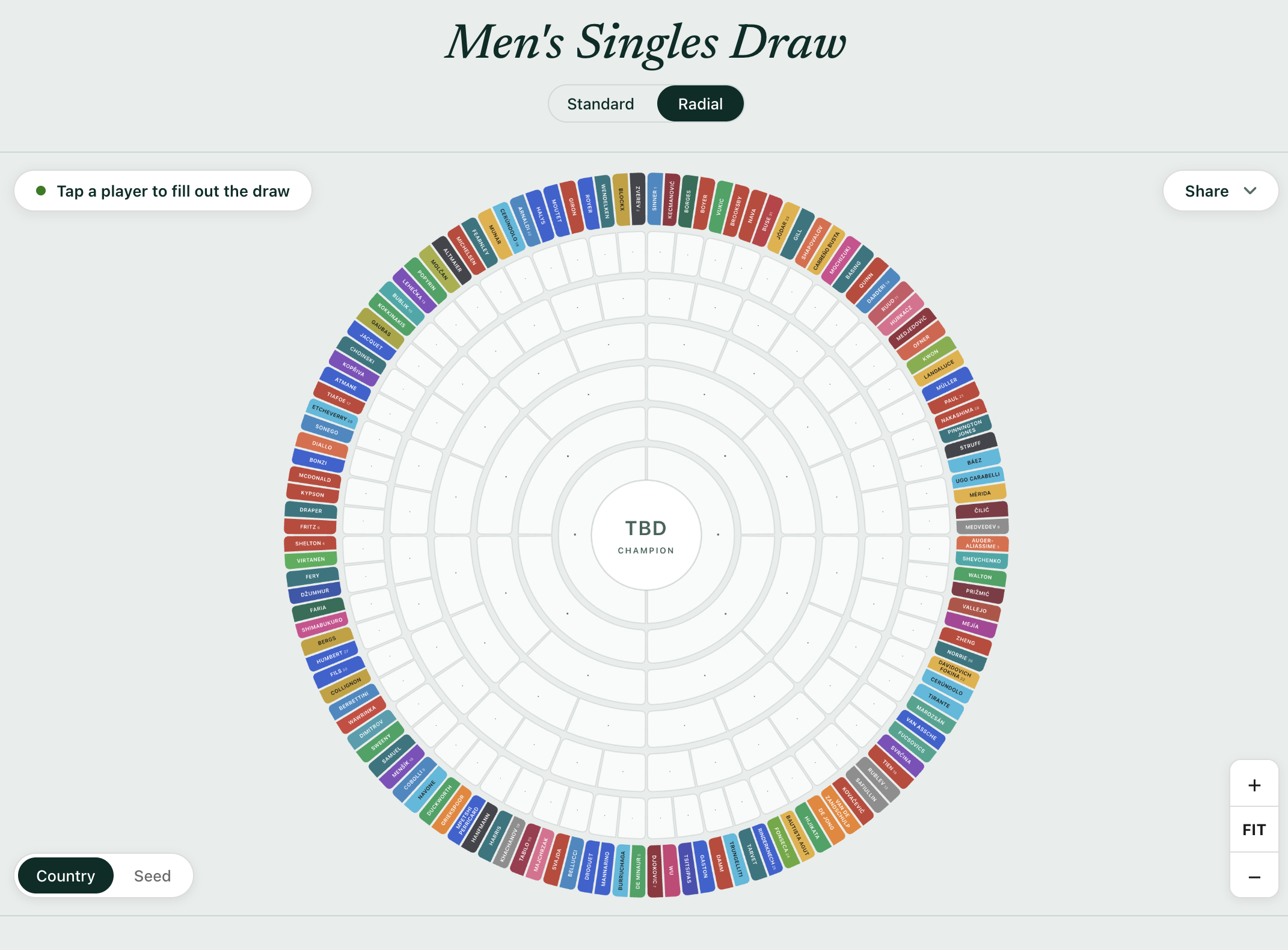Image resolution: width=1288 pixels, height=950 pixels.
Task: Click the TBD Champion center circle
Action: (646, 535)
